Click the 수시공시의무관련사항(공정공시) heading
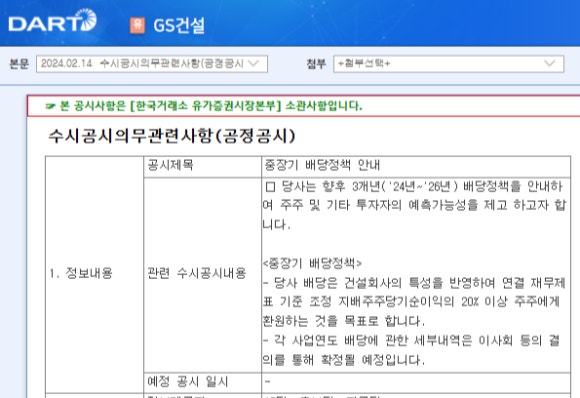This screenshot has height=398, width=580. coord(172,136)
